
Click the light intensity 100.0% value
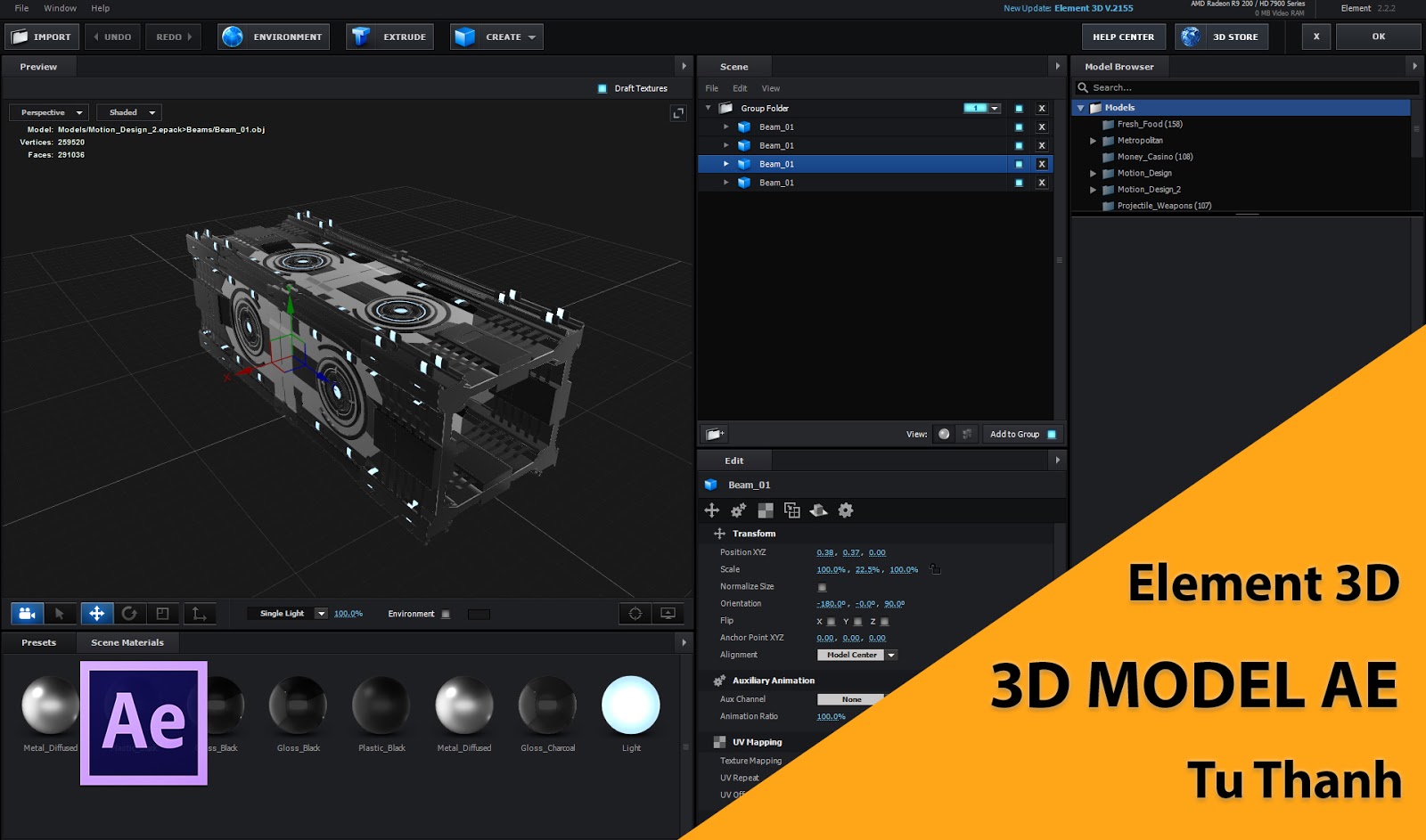[x=348, y=614]
